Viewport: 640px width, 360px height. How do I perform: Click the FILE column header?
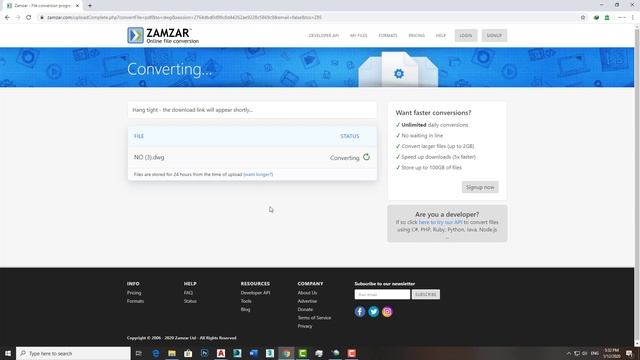139,136
